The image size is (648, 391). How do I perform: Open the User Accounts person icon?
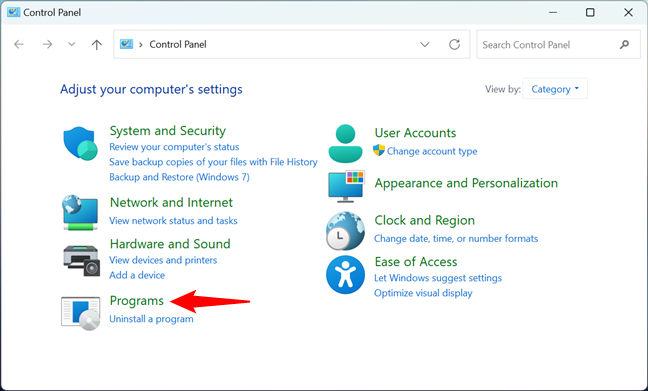point(345,143)
